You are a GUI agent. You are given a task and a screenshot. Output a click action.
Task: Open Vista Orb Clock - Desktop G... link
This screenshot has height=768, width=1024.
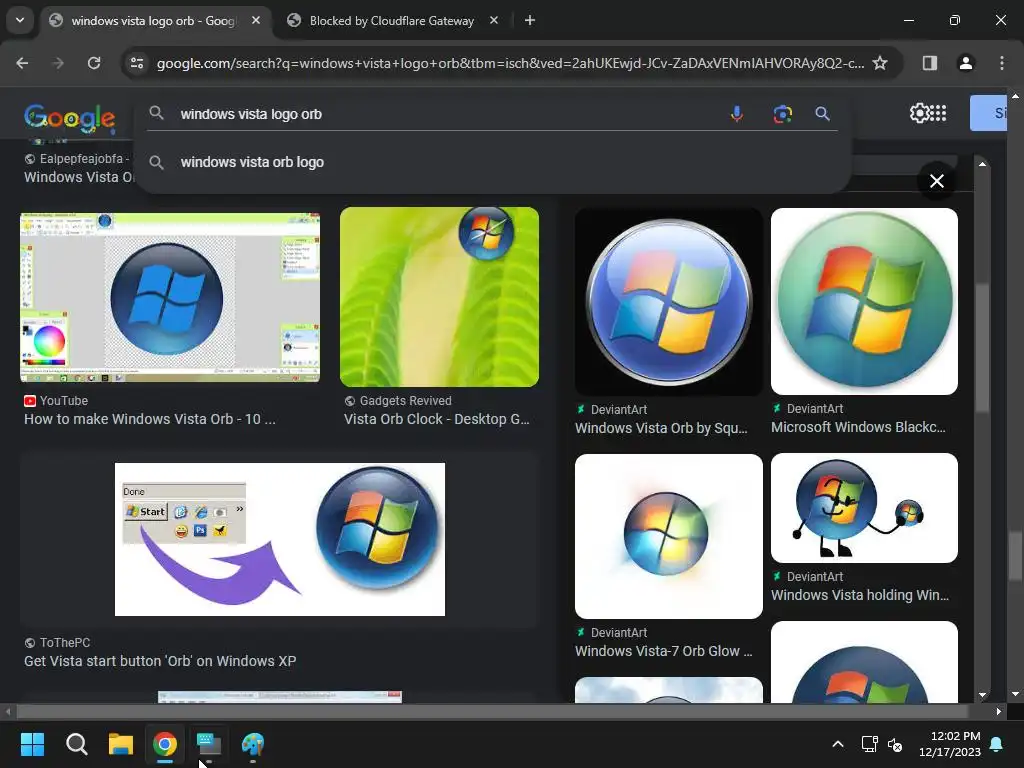click(x=437, y=419)
